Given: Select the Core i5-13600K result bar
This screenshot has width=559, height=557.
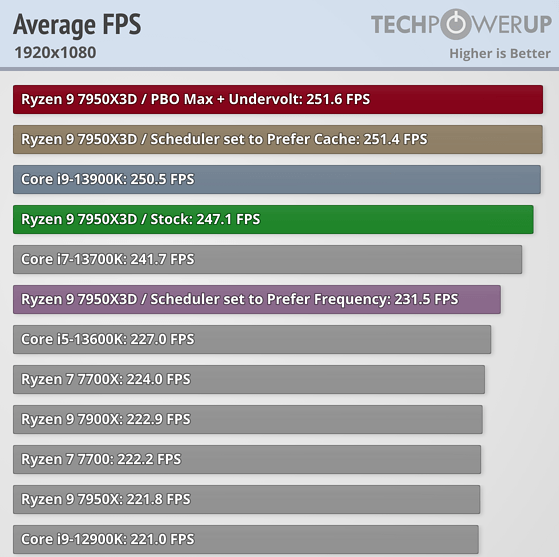Looking at the screenshot, I should [x=252, y=339].
